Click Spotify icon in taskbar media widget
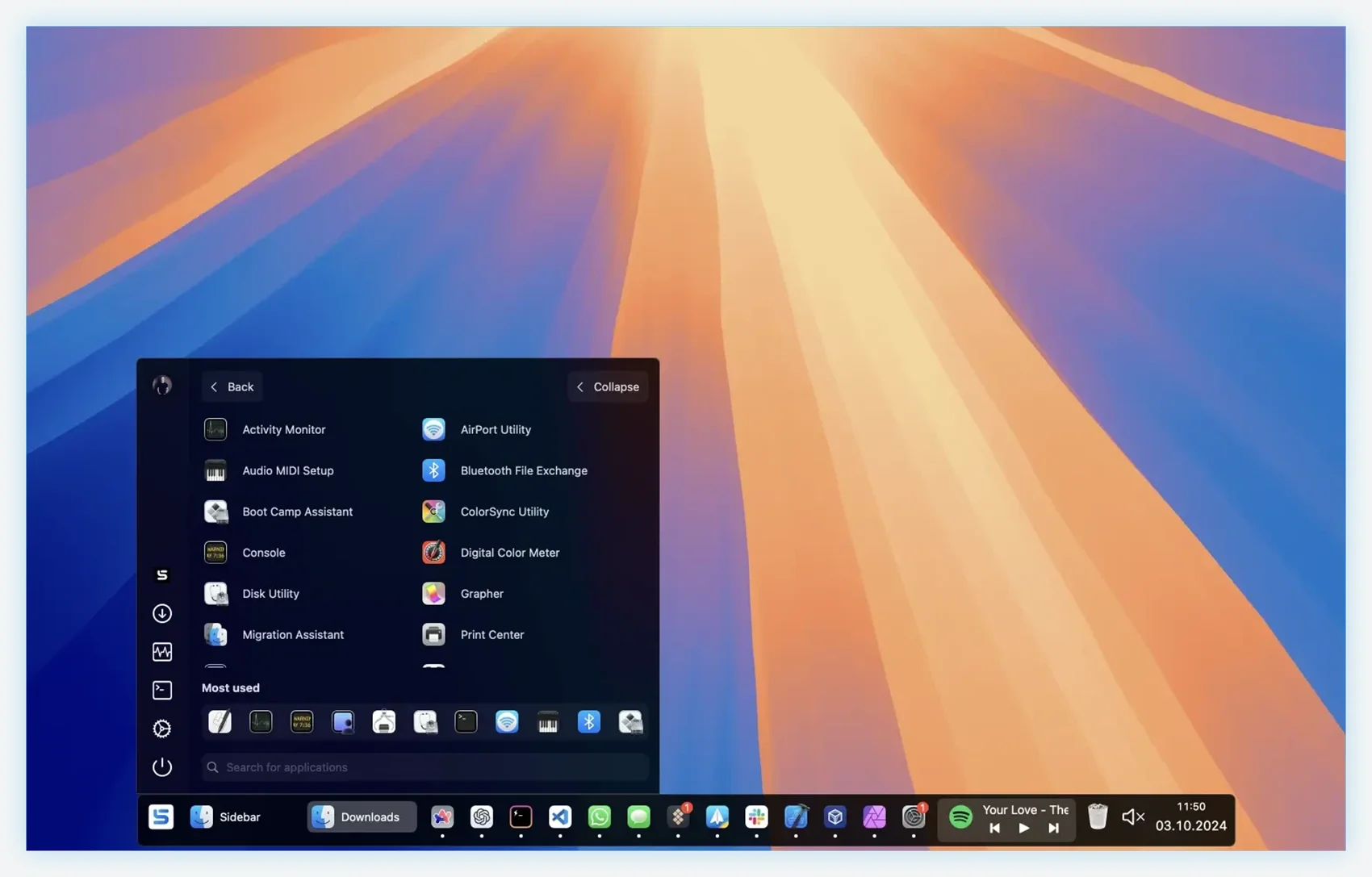The image size is (1372, 877). [x=960, y=817]
